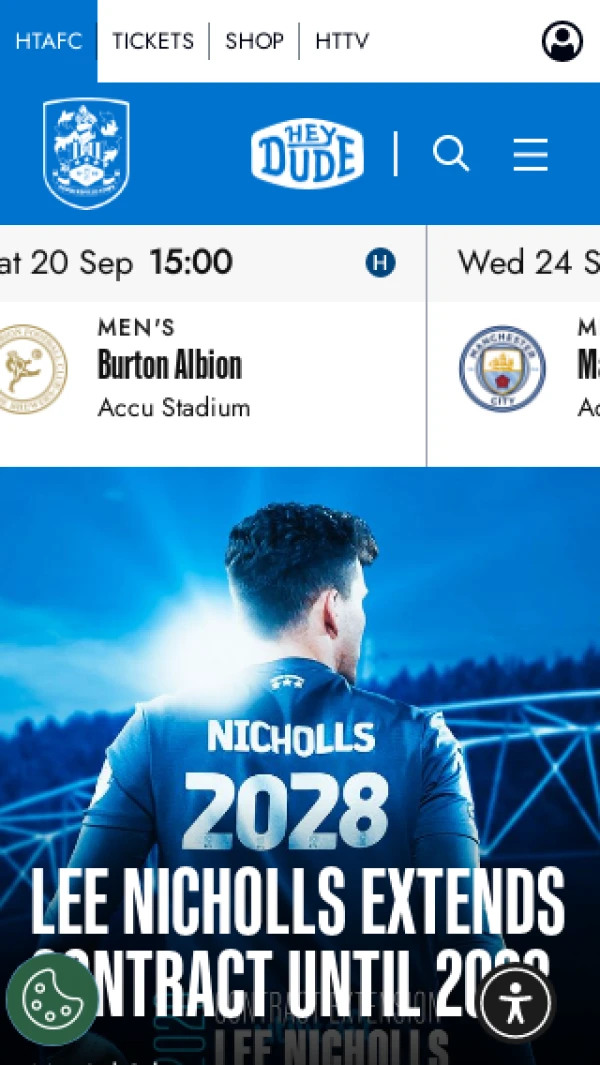Click the Burton Albion club badge
600x1065 pixels.
[33, 369]
